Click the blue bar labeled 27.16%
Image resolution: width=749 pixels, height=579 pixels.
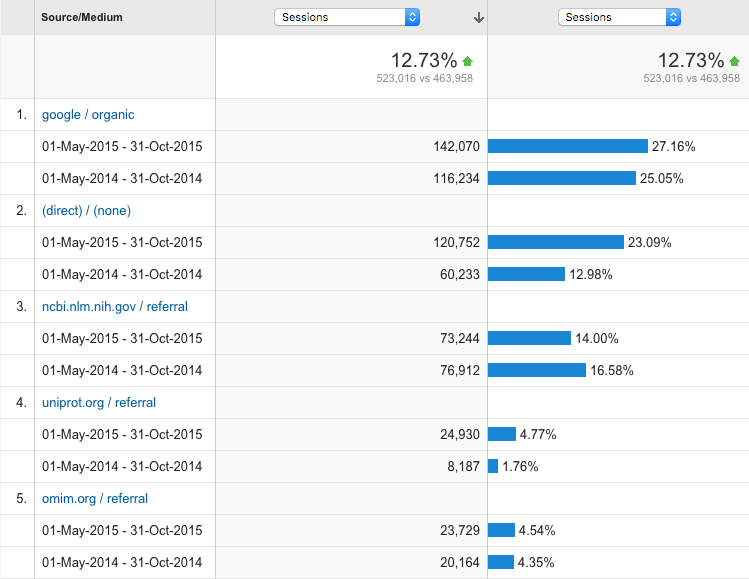coord(568,146)
